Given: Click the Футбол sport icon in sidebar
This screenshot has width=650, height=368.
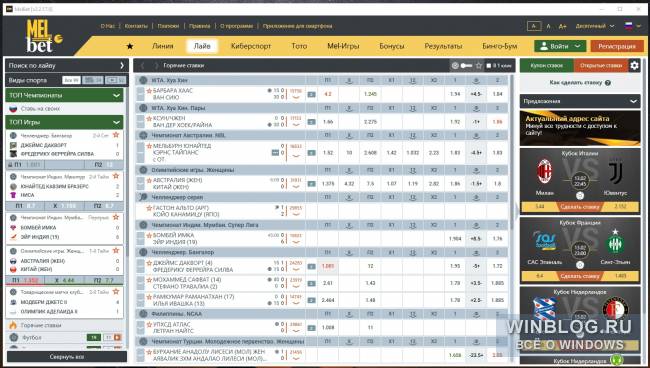Looking at the screenshot, I should 14,337.
